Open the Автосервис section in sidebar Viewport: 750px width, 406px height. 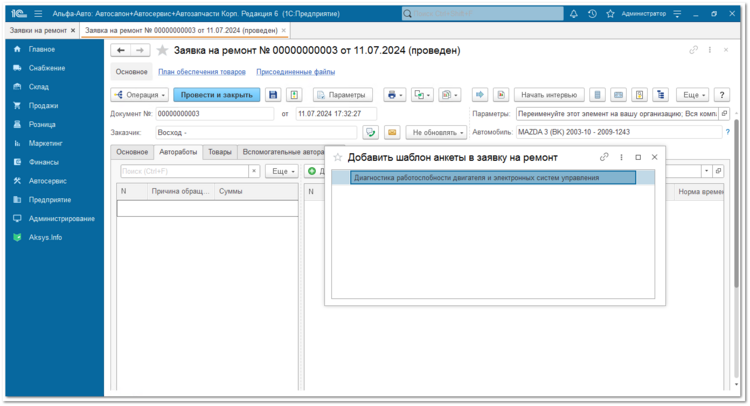[x=47, y=181]
